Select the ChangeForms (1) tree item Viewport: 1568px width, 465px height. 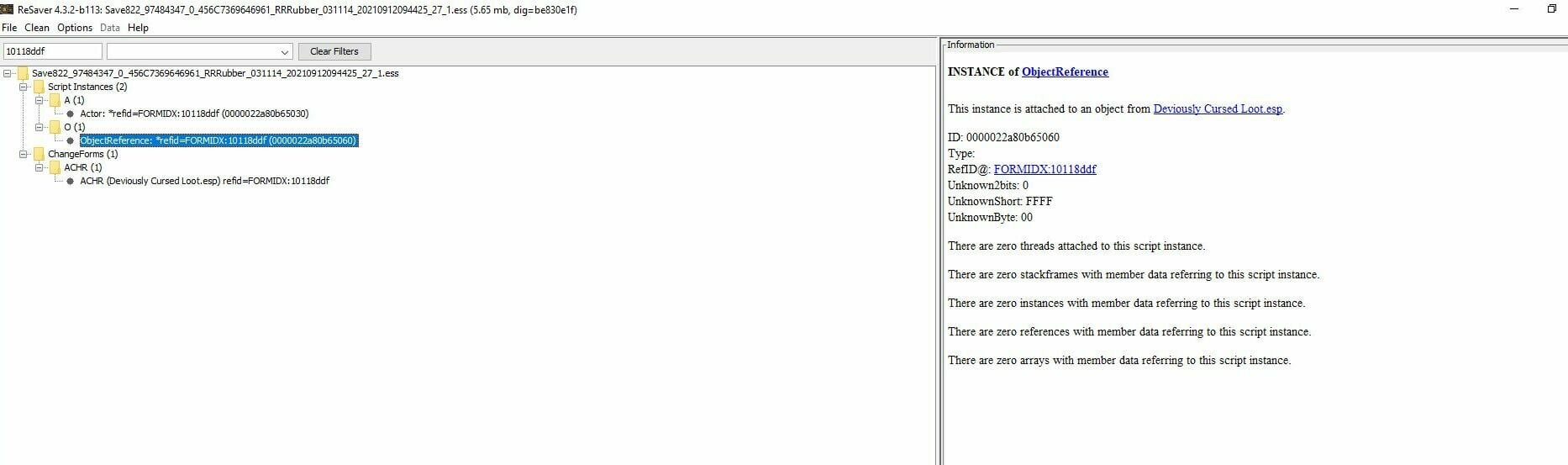coord(83,154)
